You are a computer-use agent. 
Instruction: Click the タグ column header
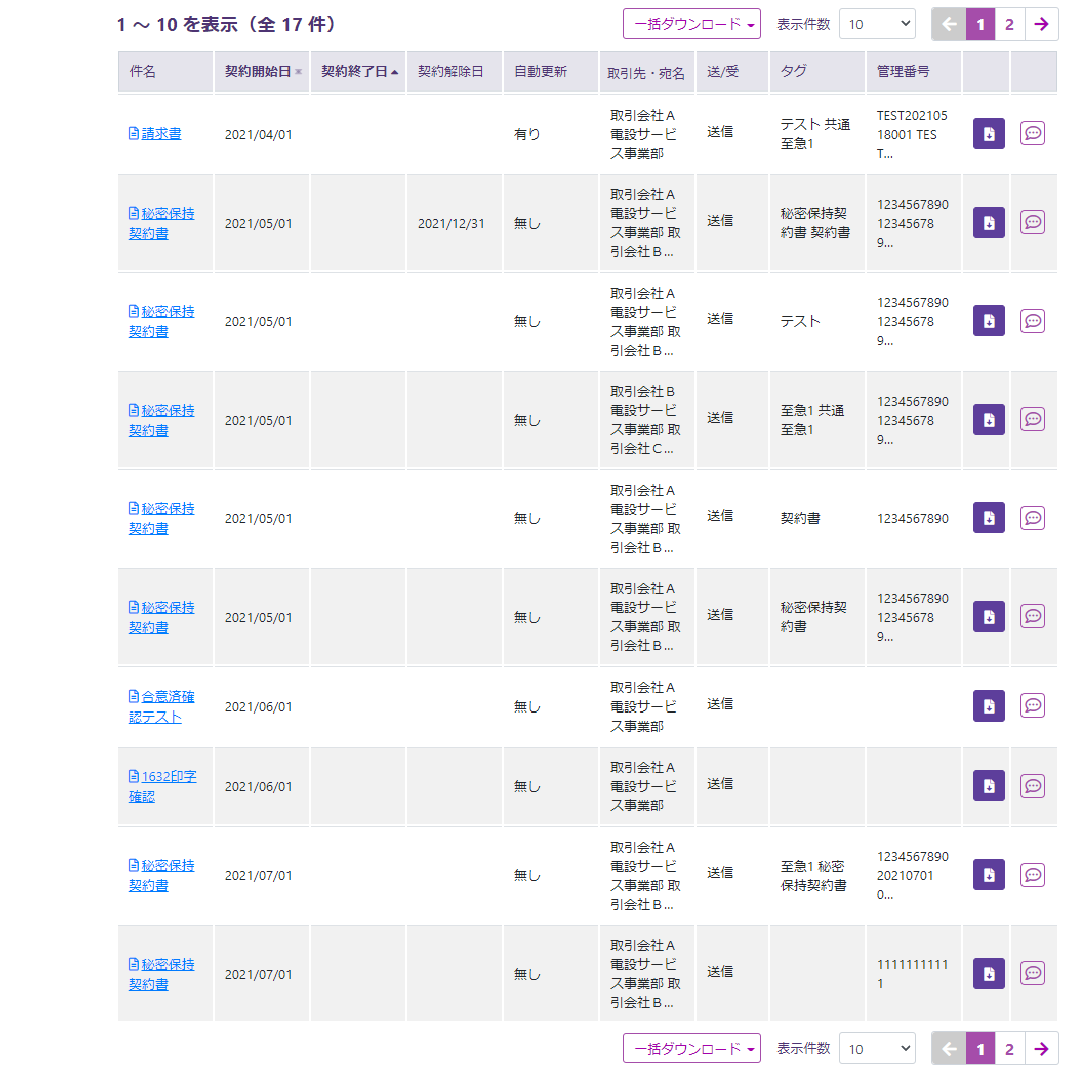click(x=817, y=72)
